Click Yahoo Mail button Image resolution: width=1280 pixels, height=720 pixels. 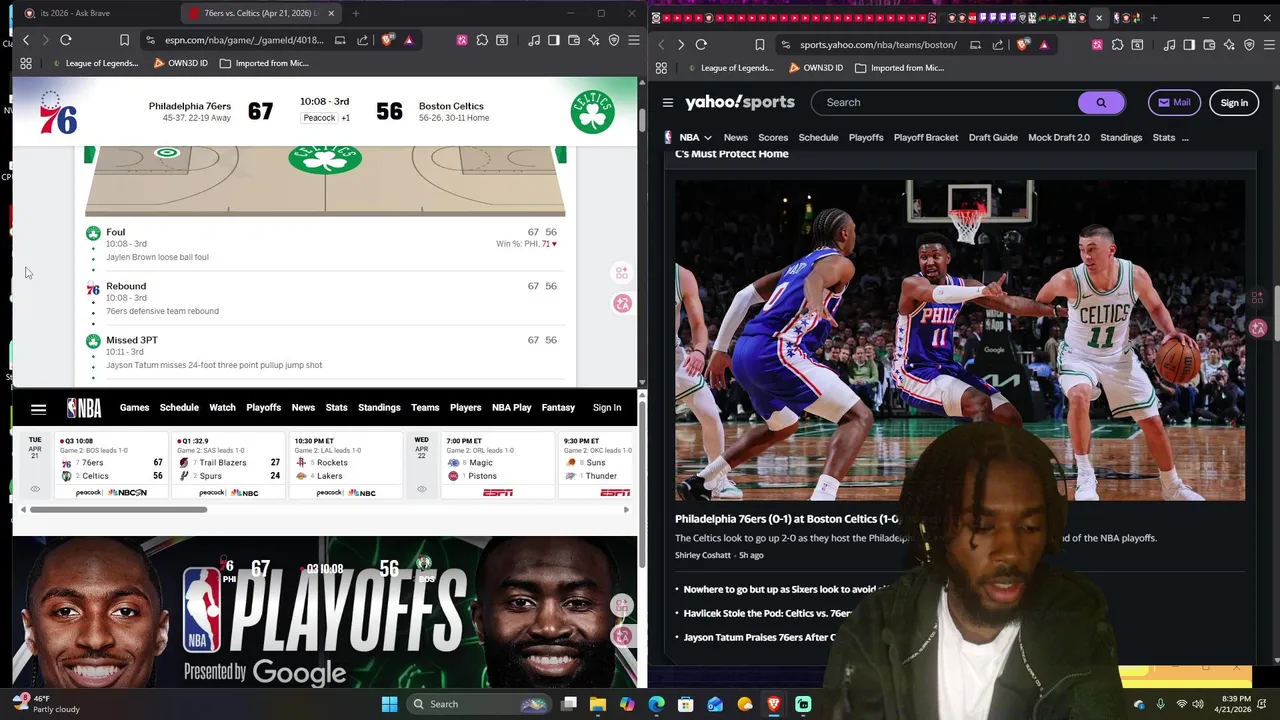(1174, 102)
